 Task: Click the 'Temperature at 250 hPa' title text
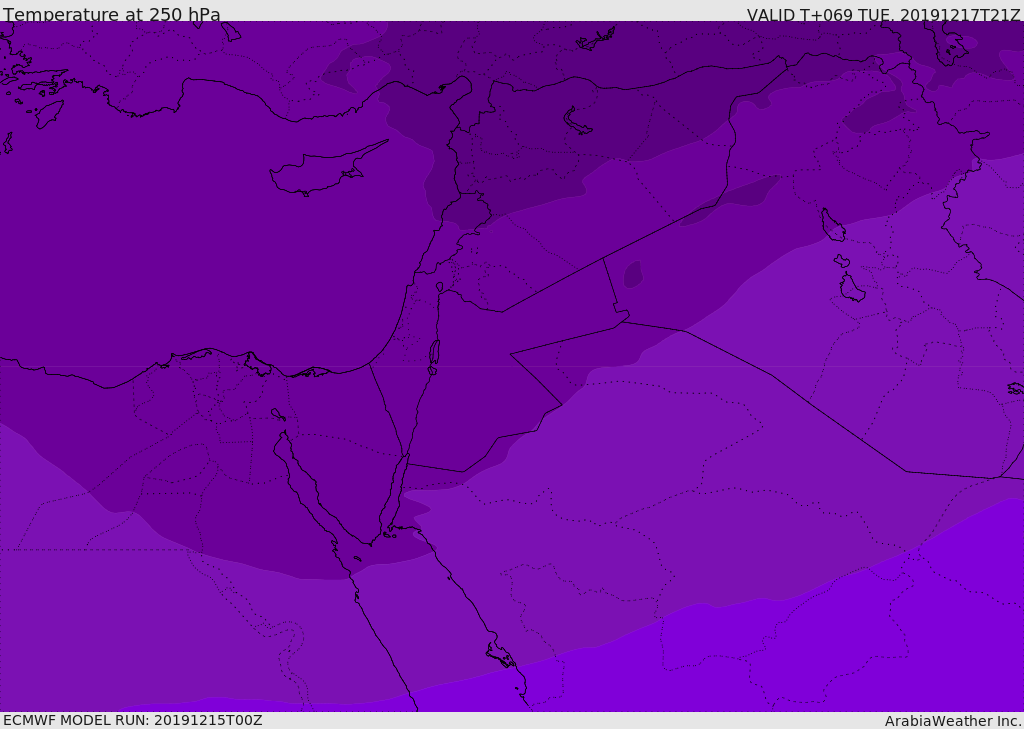point(112,14)
